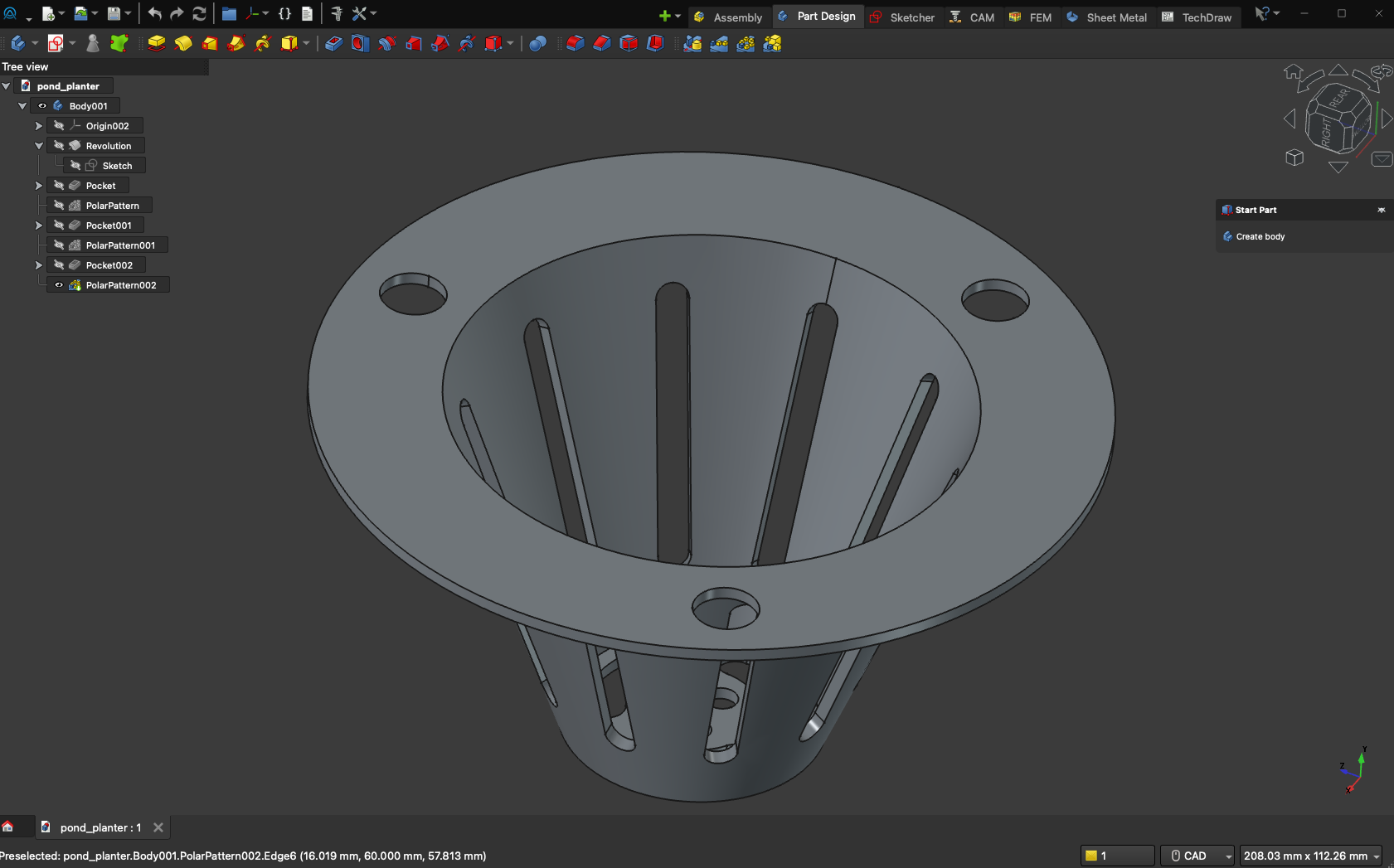1394x868 pixels.
Task: Select the Fillet tool
Action: [x=575, y=43]
